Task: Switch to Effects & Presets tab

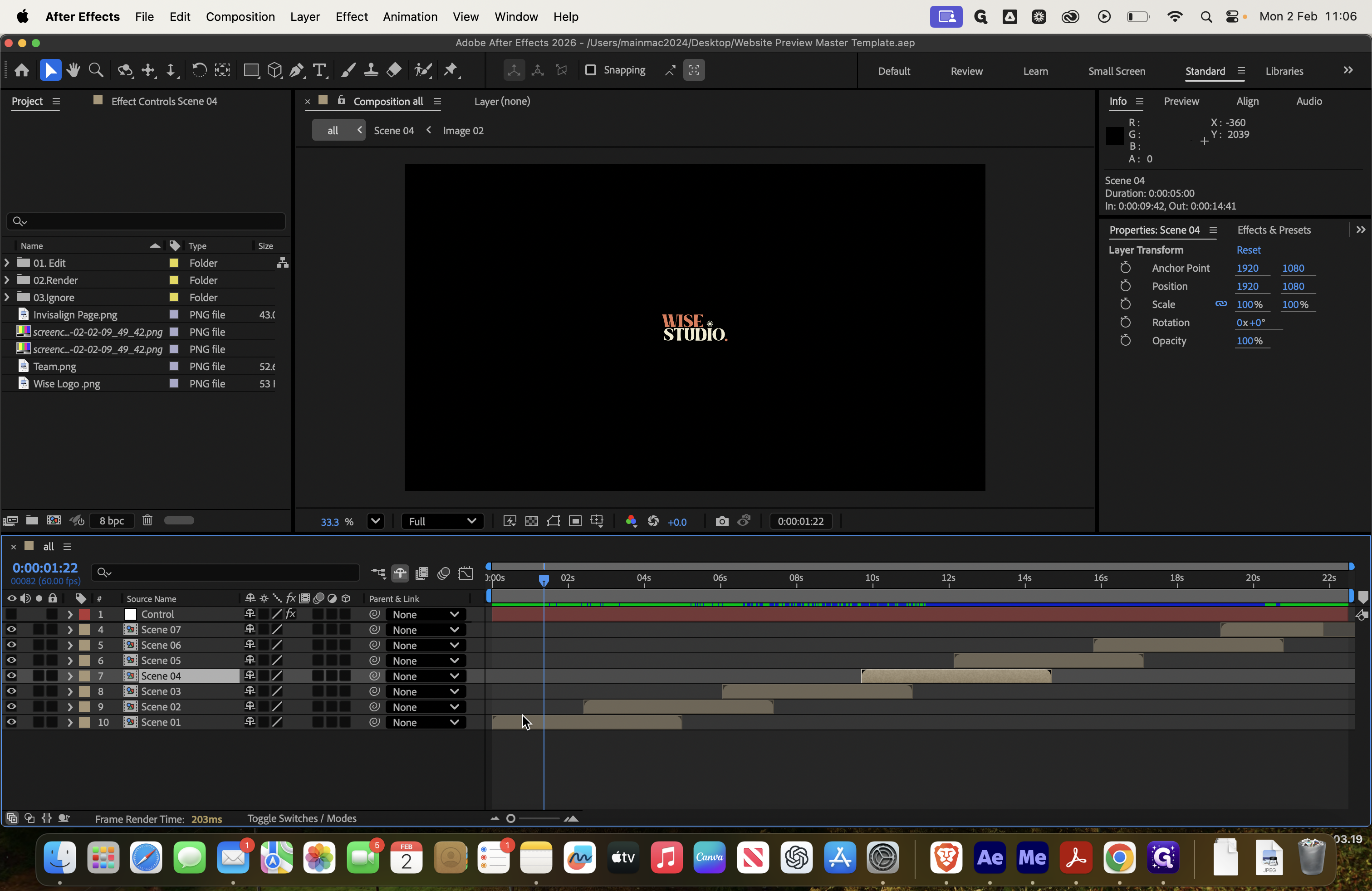Action: 1274,230
